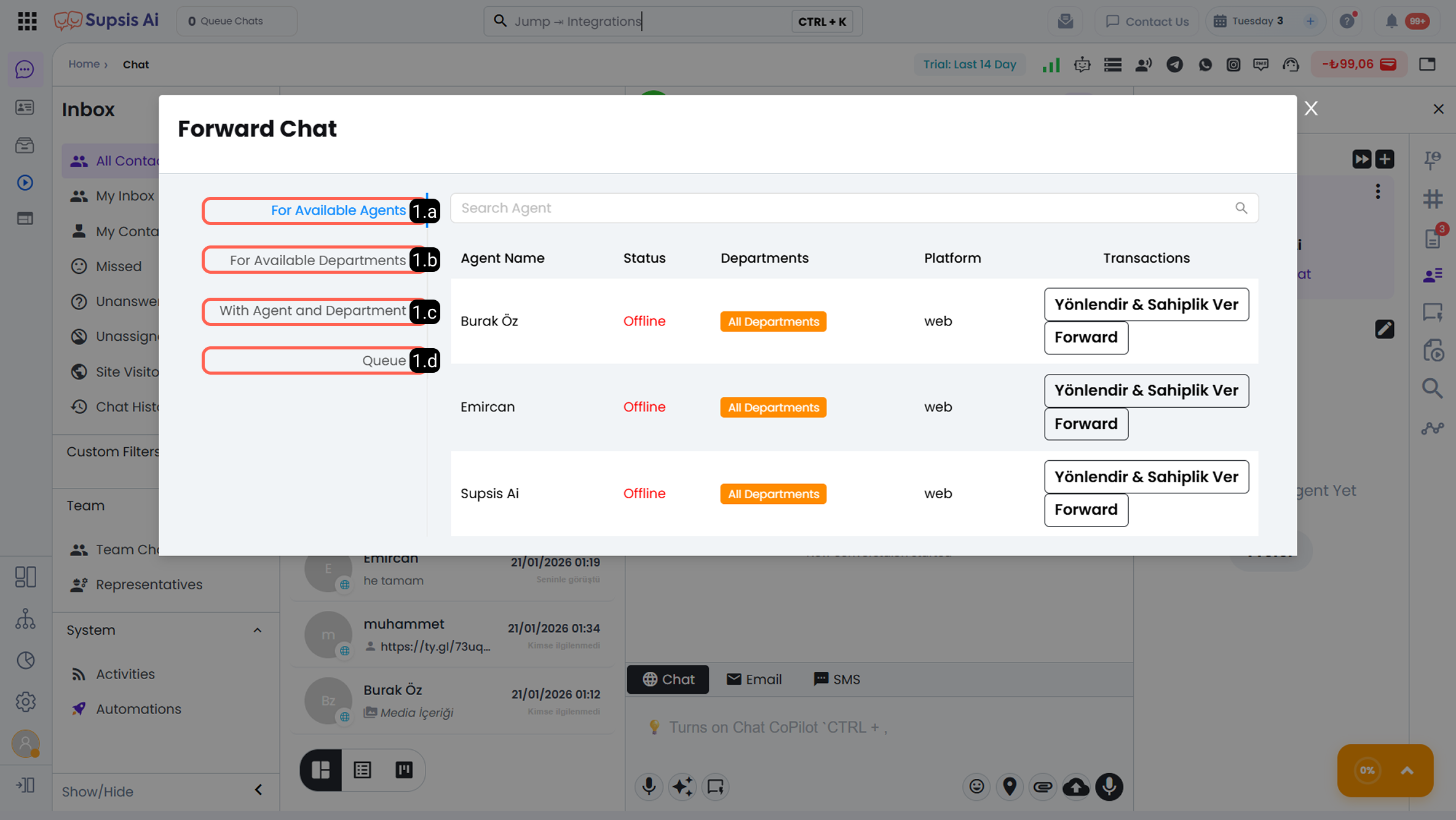Collapse the Show/Hide sidebar panel
The image size is (1456, 820).
pos(258,790)
